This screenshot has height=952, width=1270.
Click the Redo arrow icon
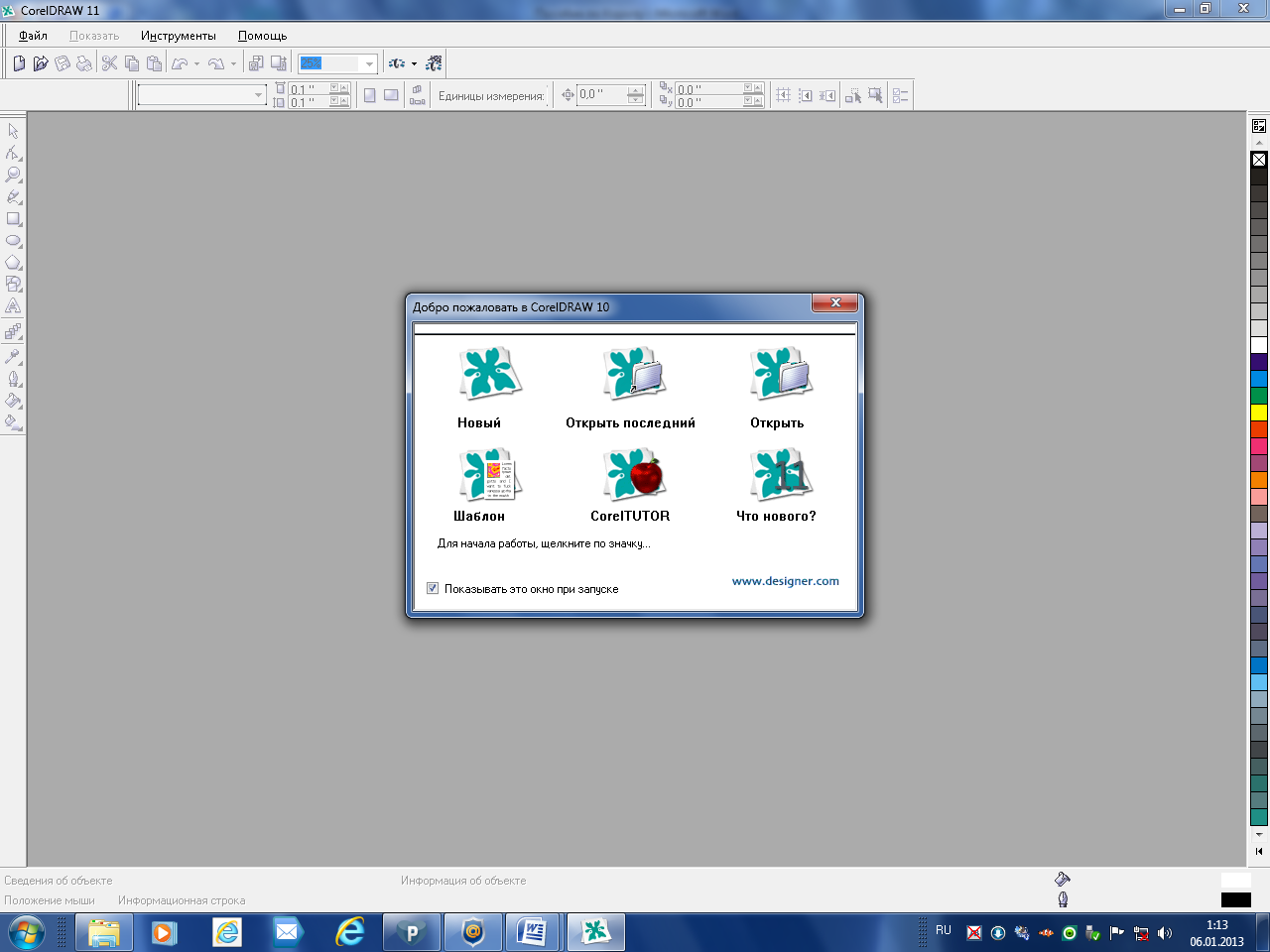[216, 63]
